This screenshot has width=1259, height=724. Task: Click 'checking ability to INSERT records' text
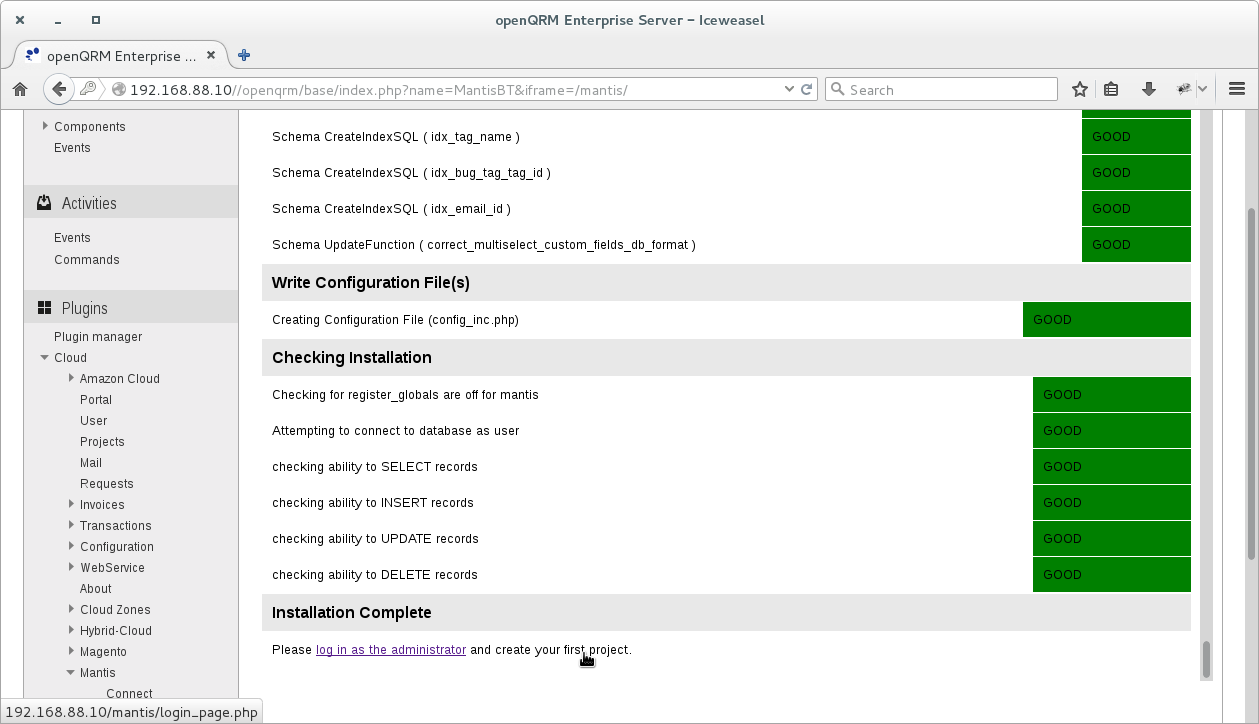[x=373, y=503]
